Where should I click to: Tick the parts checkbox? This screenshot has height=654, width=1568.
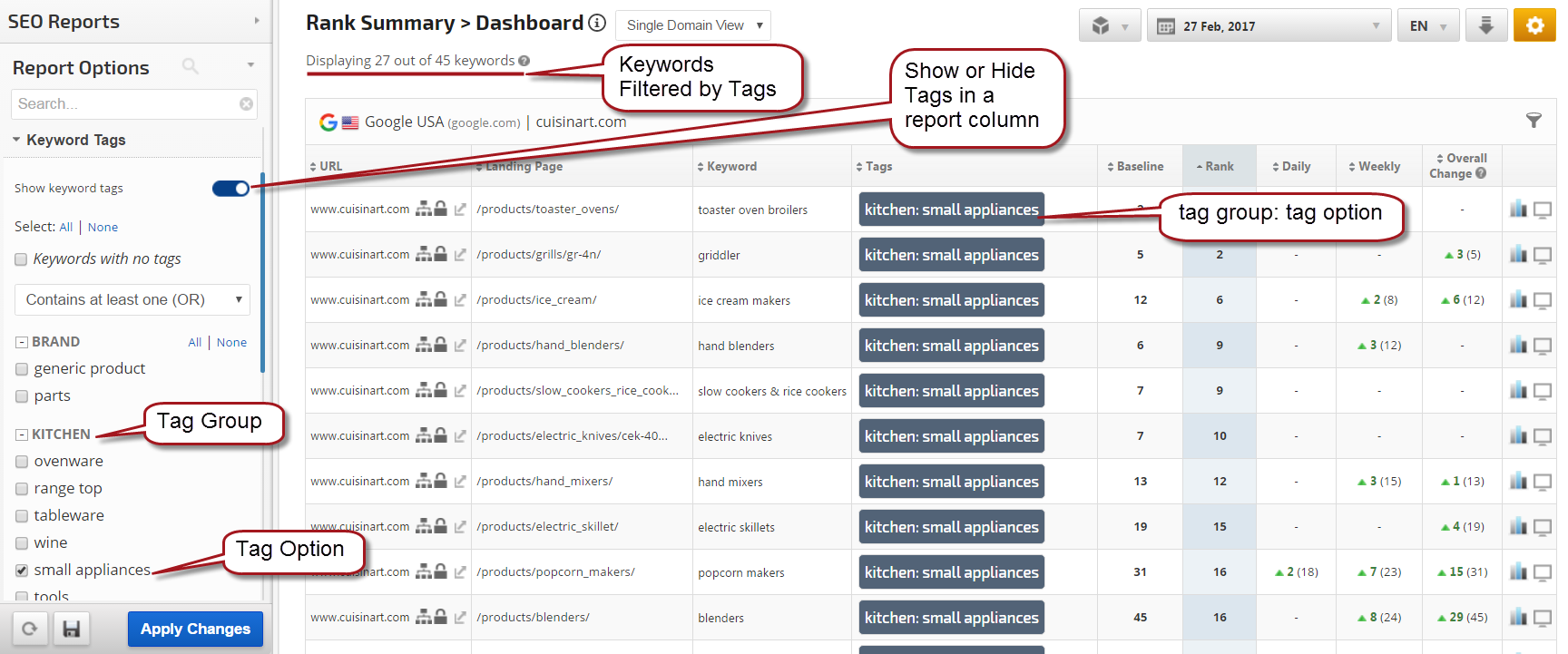[x=22, y=396]
